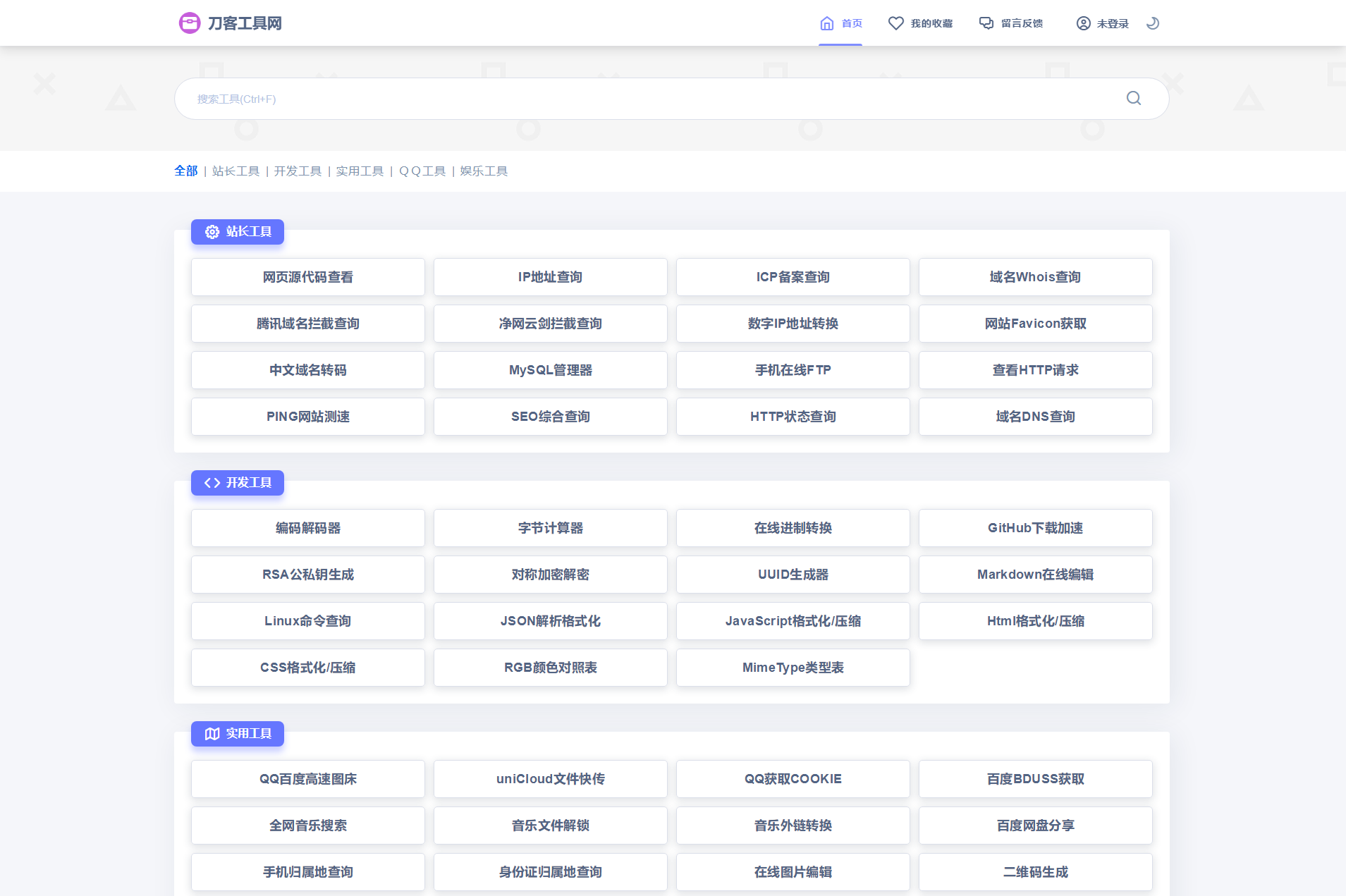The height and width of the screenshot is (896, 1346).
Task: Open 我的收藏 navigation text
Action: (931, 23)
